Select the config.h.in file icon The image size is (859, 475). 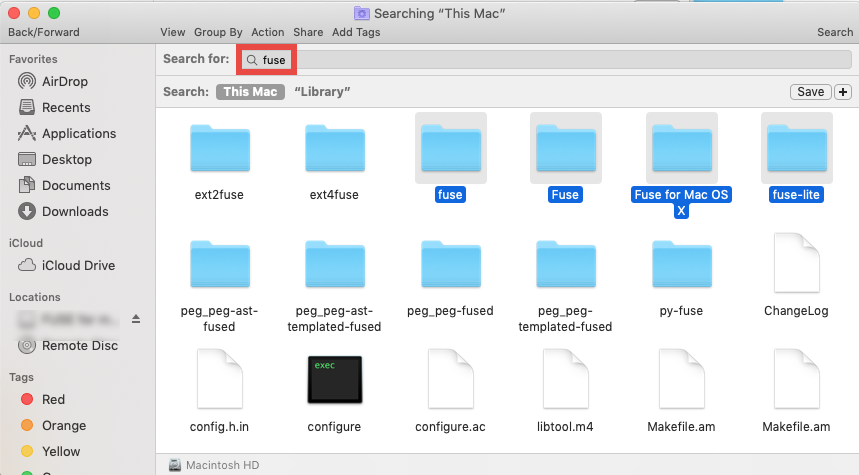[220, 379]
